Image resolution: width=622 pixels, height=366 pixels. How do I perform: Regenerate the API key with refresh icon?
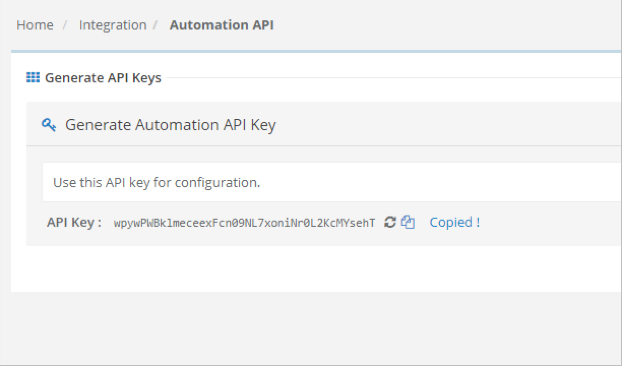390,222
